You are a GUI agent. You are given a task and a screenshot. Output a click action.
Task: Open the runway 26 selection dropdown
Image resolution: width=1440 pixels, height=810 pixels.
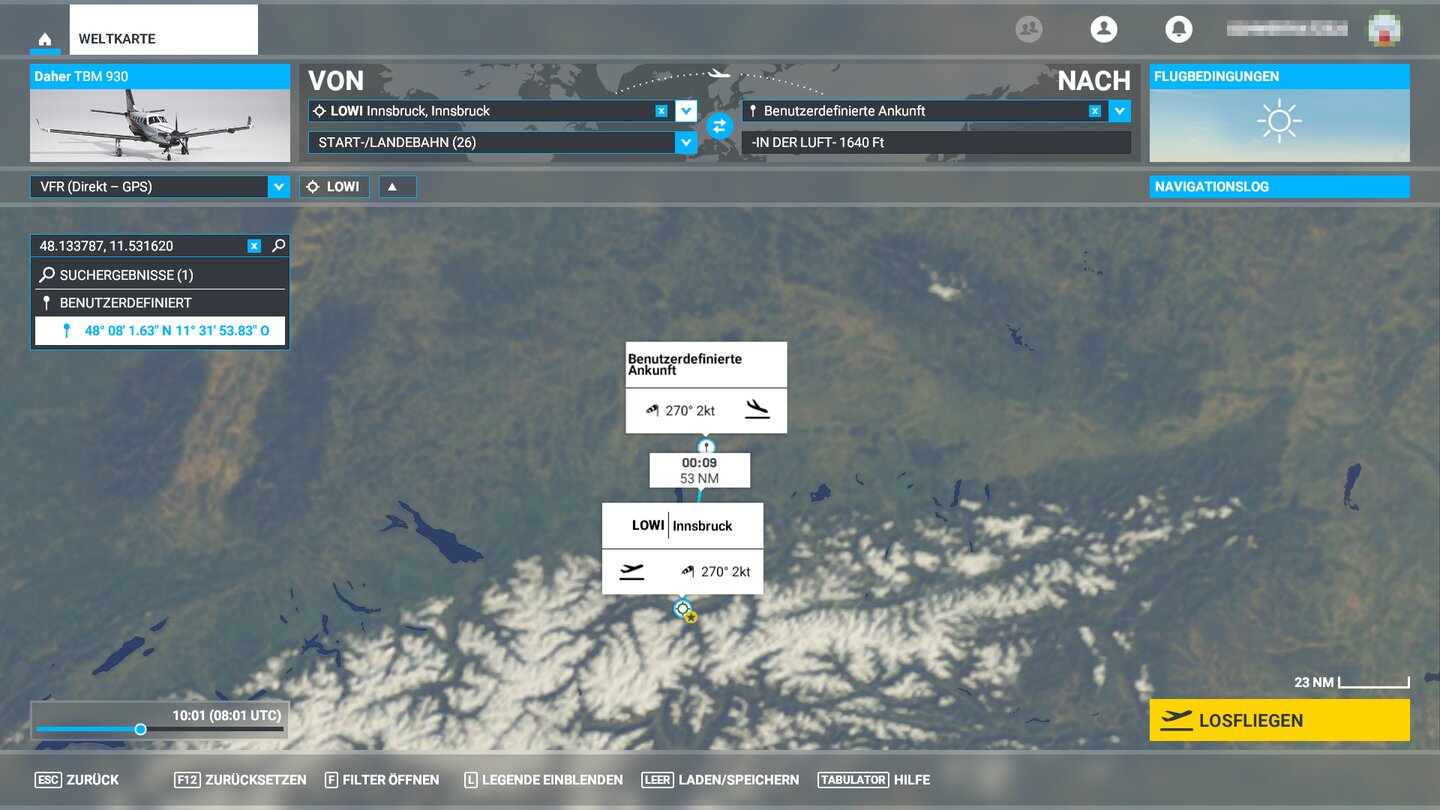(685, 143)
